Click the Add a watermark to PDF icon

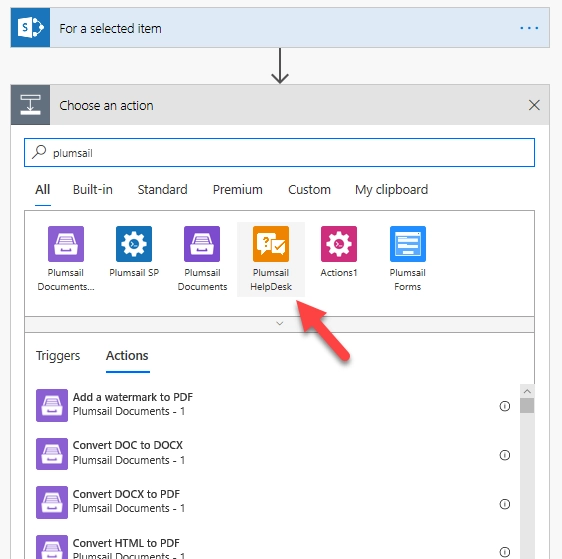click(x=52, y=405)
